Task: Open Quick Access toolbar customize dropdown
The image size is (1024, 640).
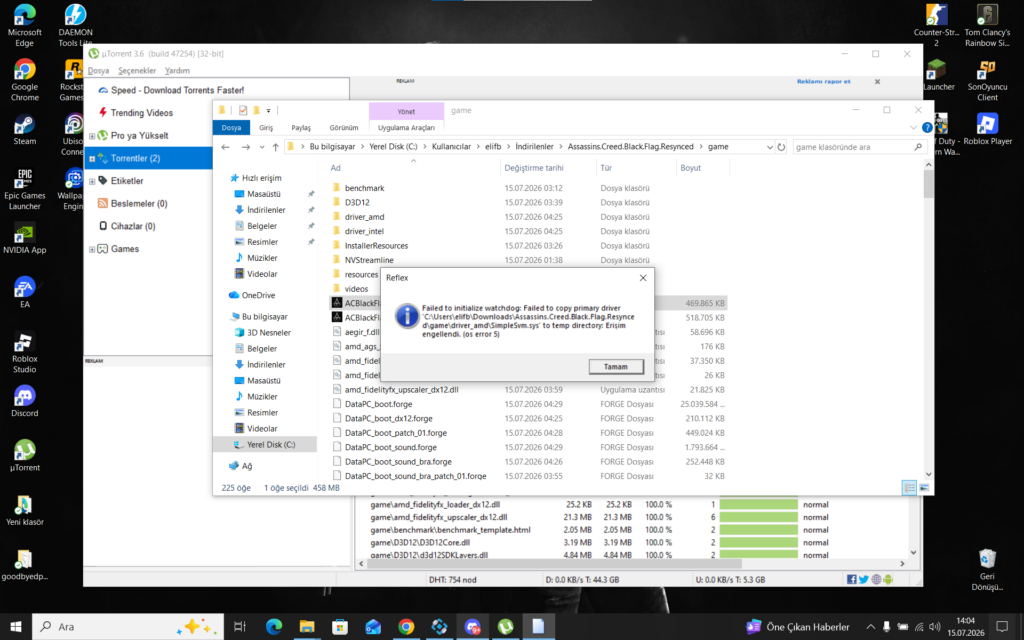Action: pos(268,110)
